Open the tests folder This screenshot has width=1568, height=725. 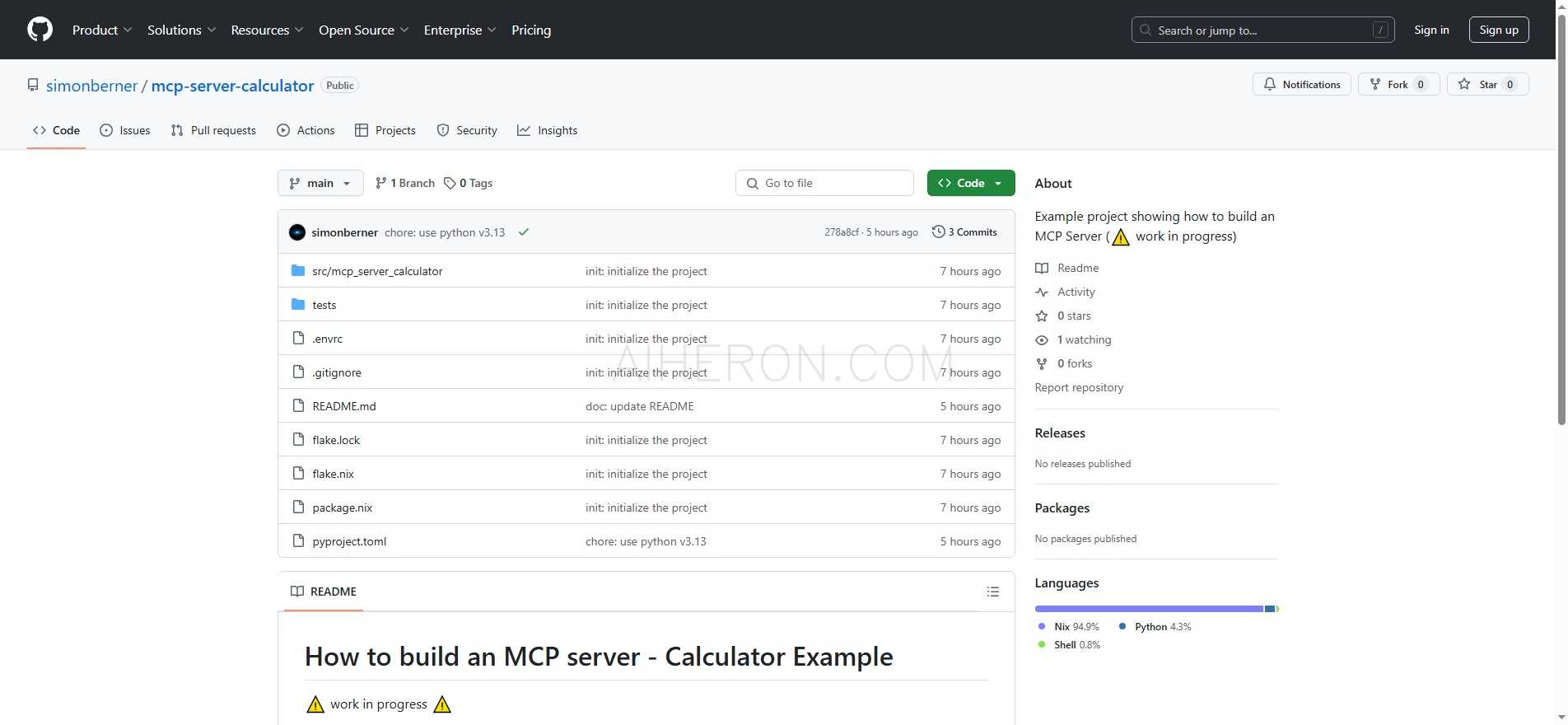pyautogui.click(x=324, y=305)
